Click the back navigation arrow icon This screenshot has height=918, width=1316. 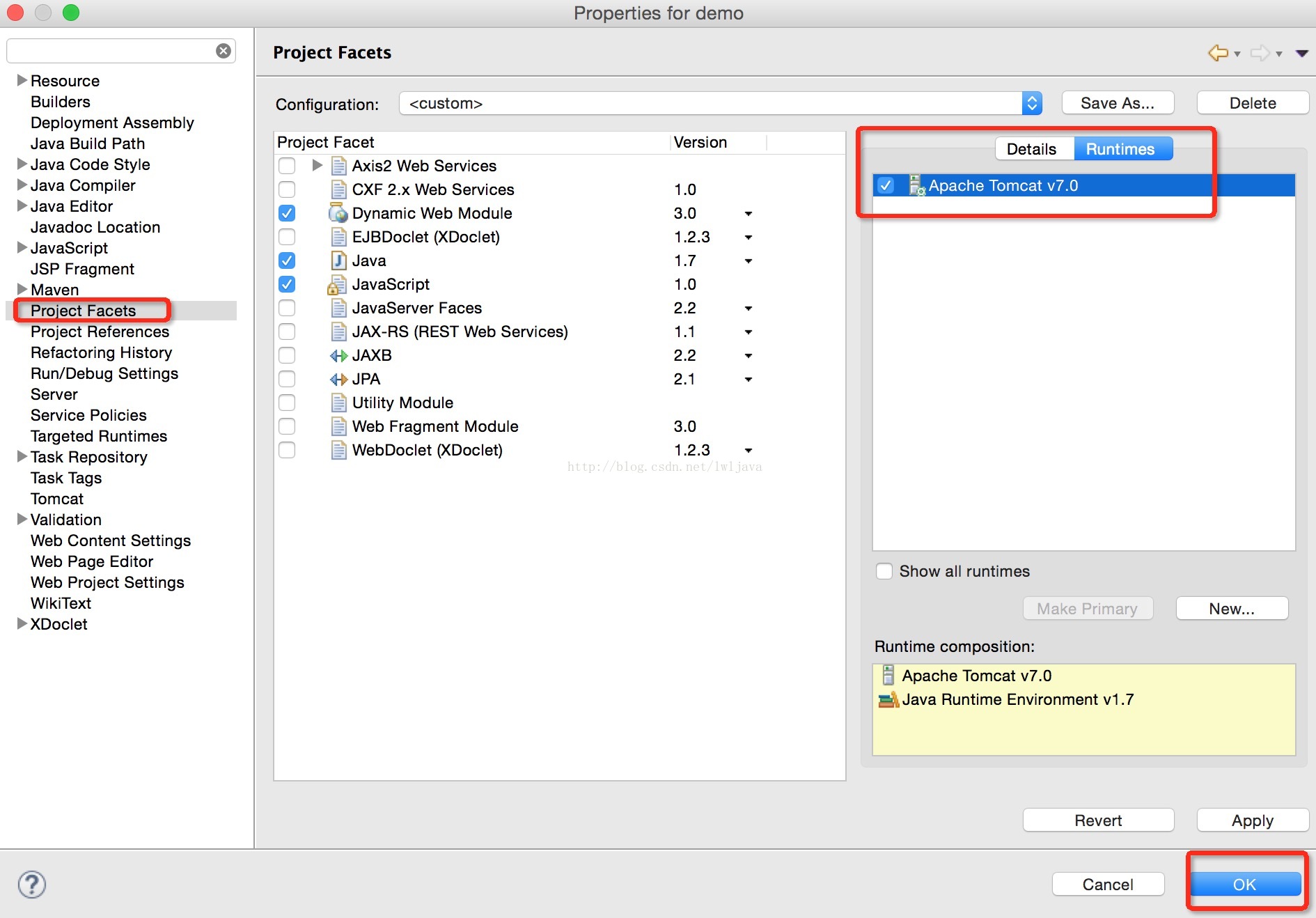coord(1218,53)
